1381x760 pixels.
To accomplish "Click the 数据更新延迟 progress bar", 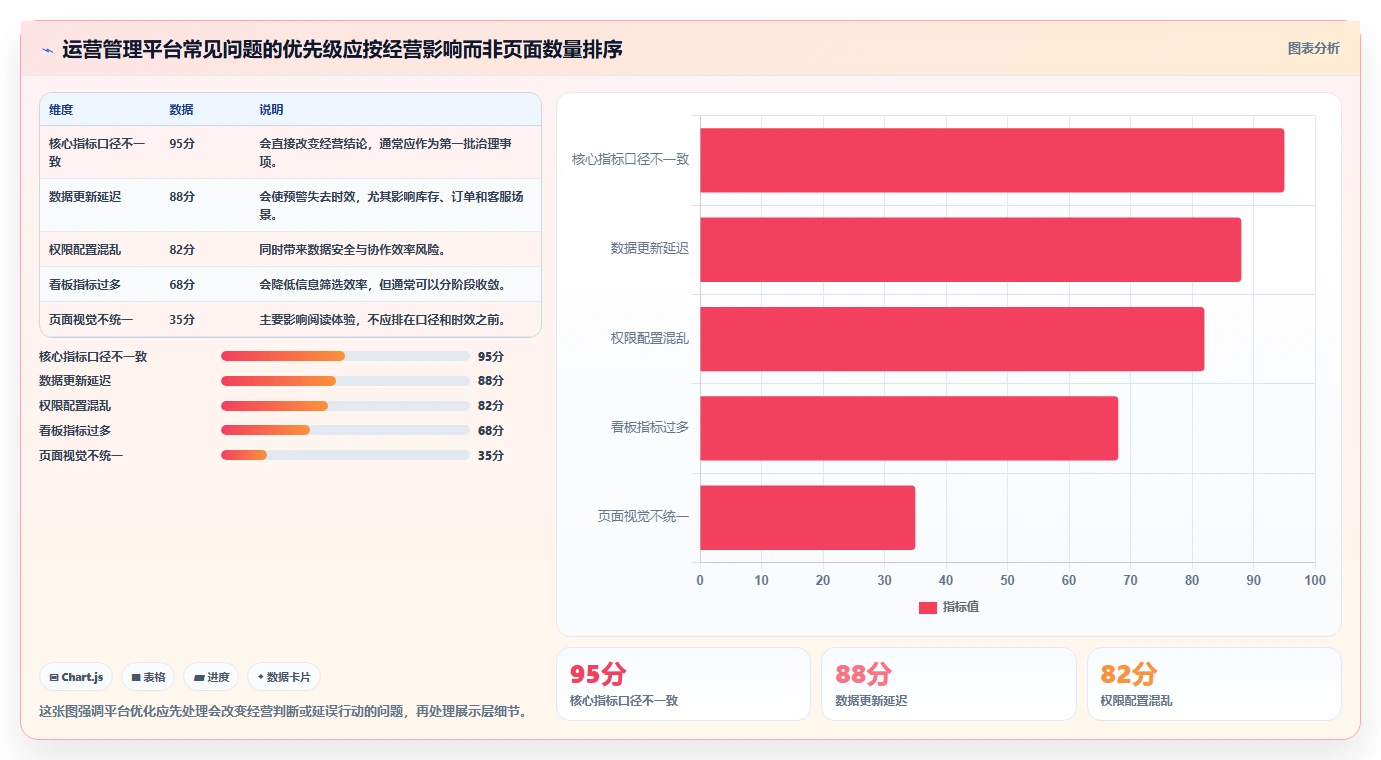I will click(345, 381).
